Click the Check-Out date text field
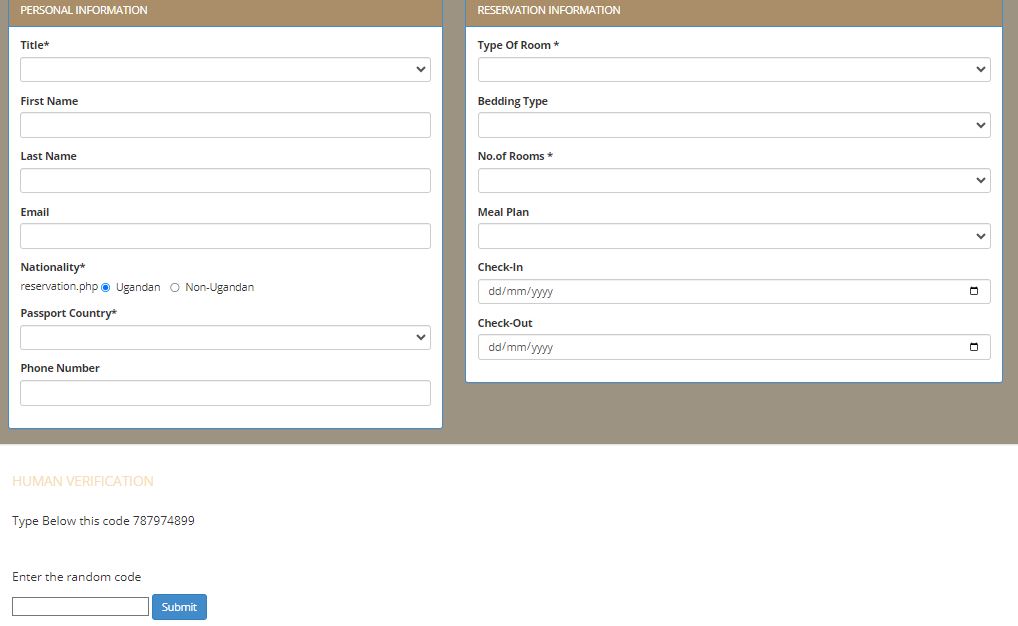Screen dimensions: 1018x626 [700, 348]
